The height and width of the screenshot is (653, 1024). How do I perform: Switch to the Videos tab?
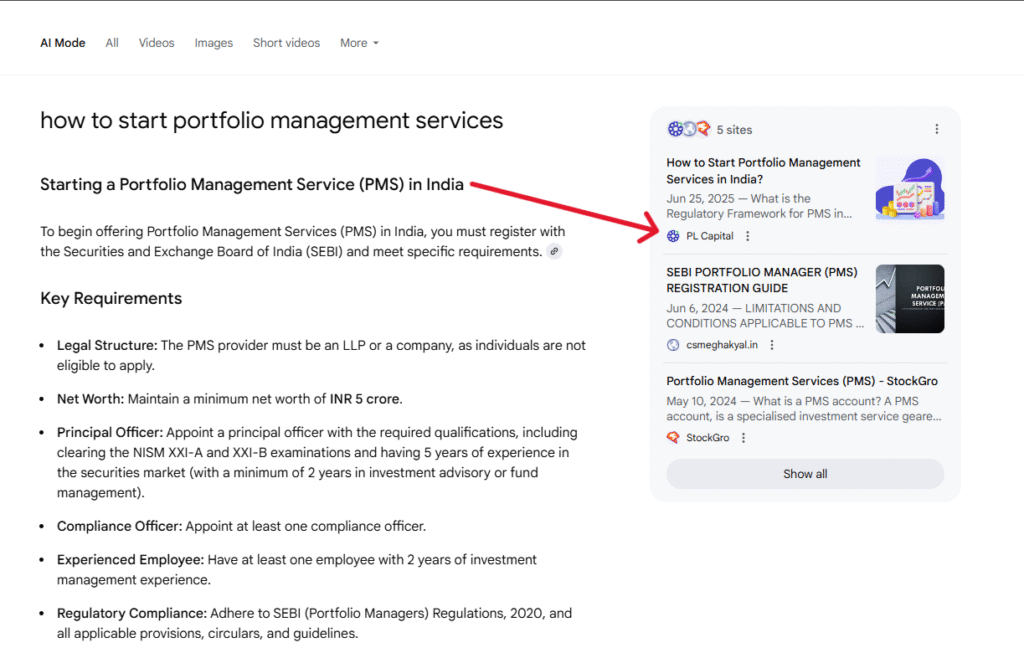156,43
